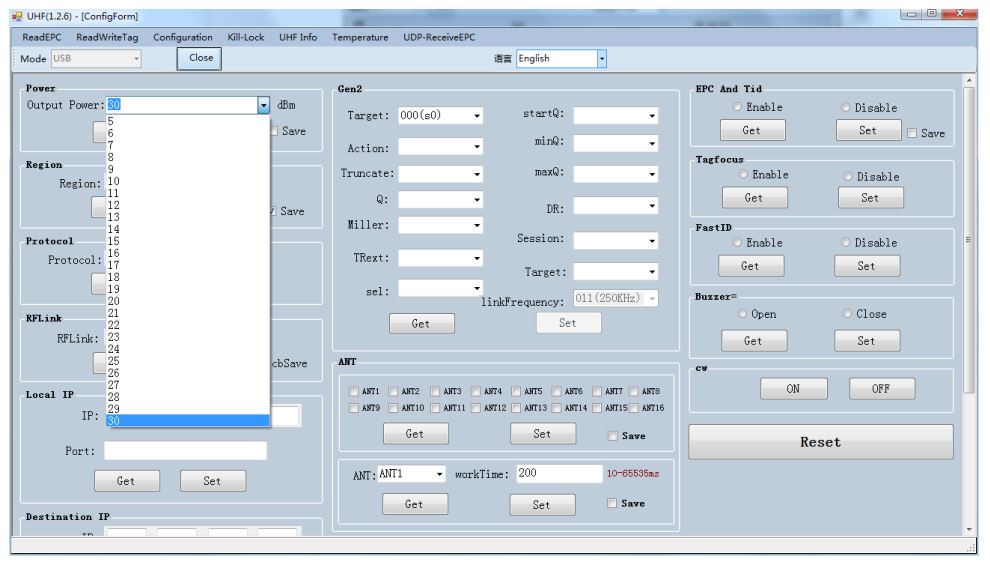
Task: Open the UDP-ReceiveEPC menu
Action: pyautogui.click(x=439, y=37)
